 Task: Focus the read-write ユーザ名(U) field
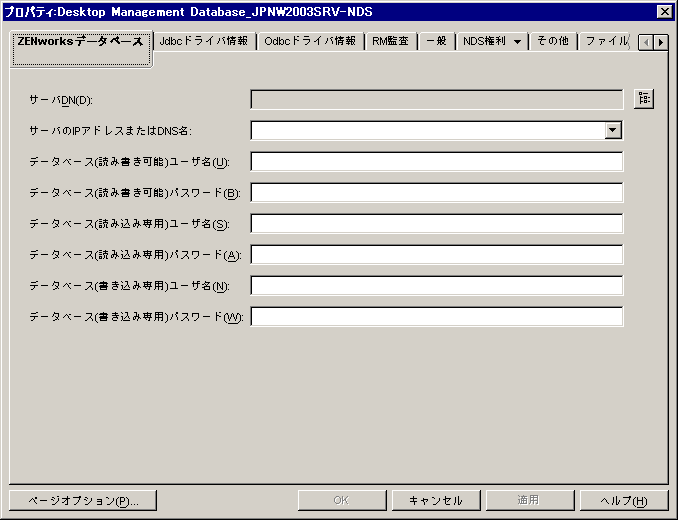point(437,162)
